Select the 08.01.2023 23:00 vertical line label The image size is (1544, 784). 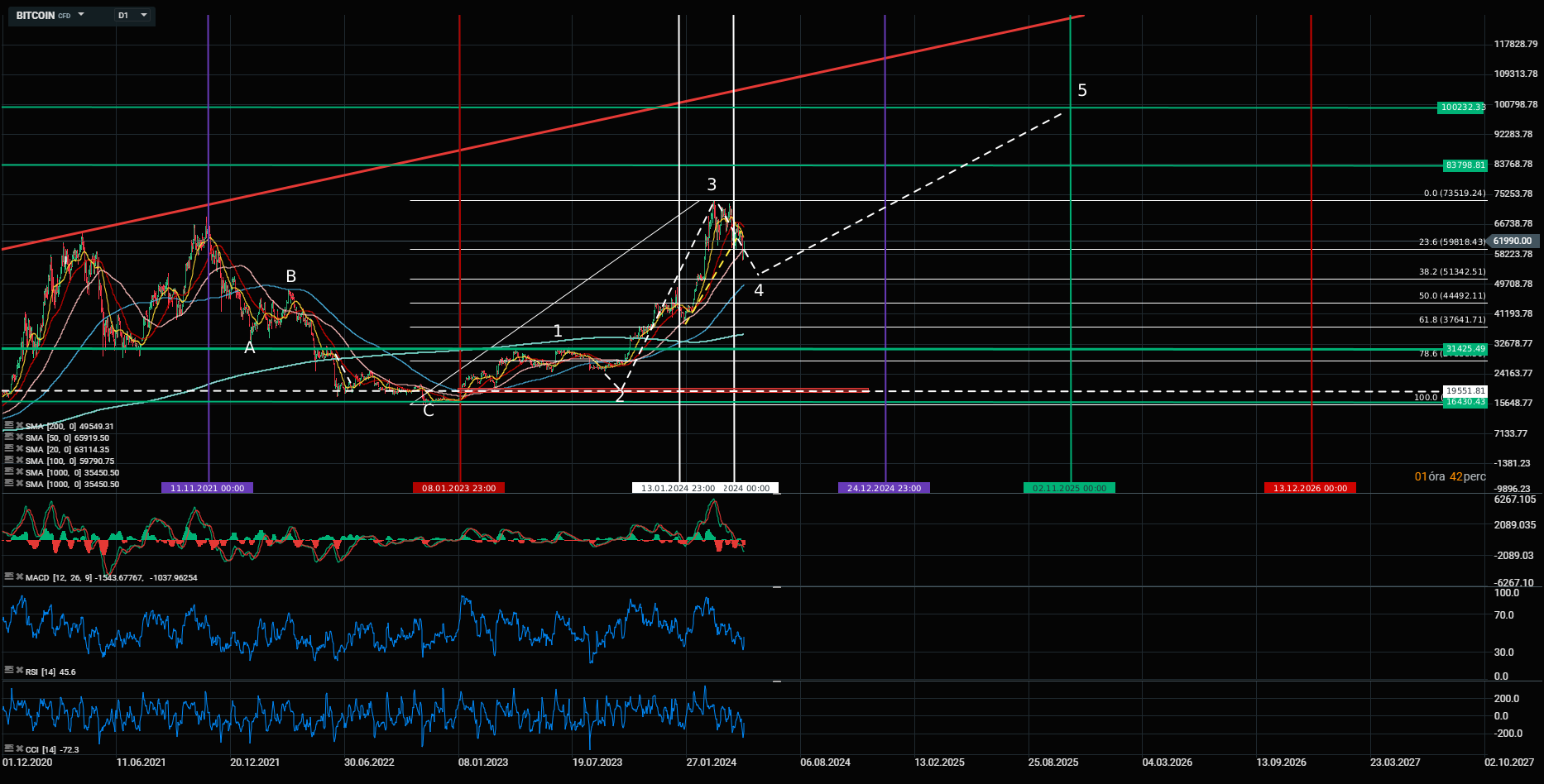459,488
